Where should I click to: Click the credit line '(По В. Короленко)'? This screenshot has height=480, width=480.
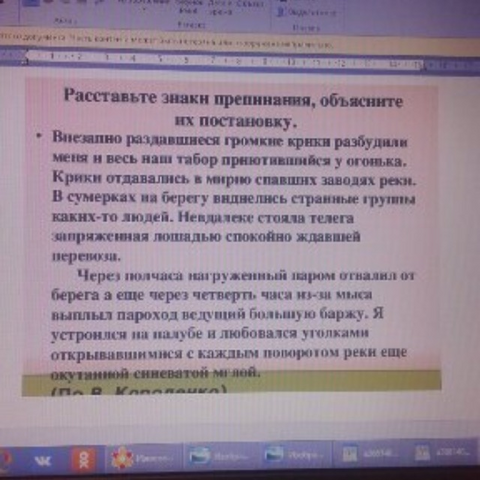(139, 389)
